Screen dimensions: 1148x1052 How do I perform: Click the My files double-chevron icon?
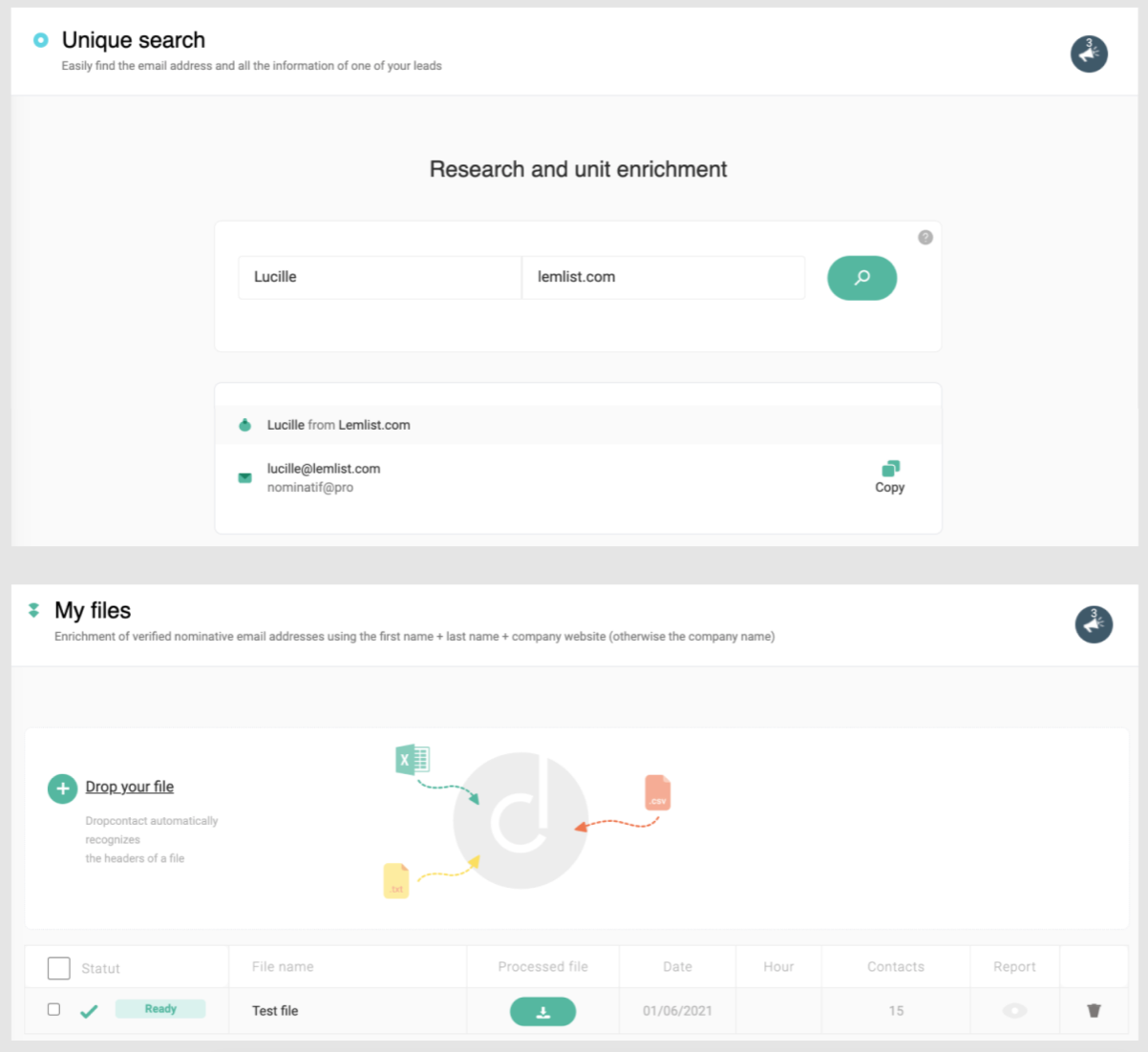pyautogui.click(x=34, y=610)
